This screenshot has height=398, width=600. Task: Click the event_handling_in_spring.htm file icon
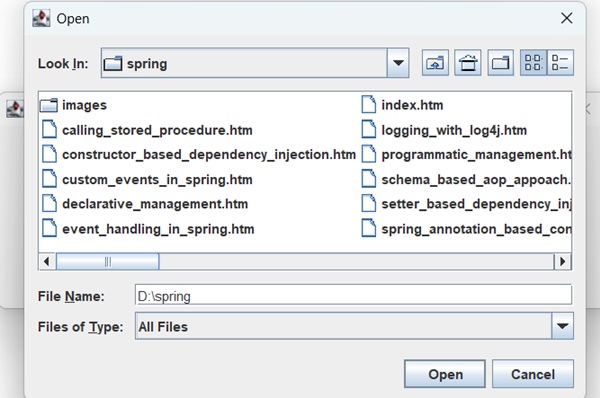point(49,228)
